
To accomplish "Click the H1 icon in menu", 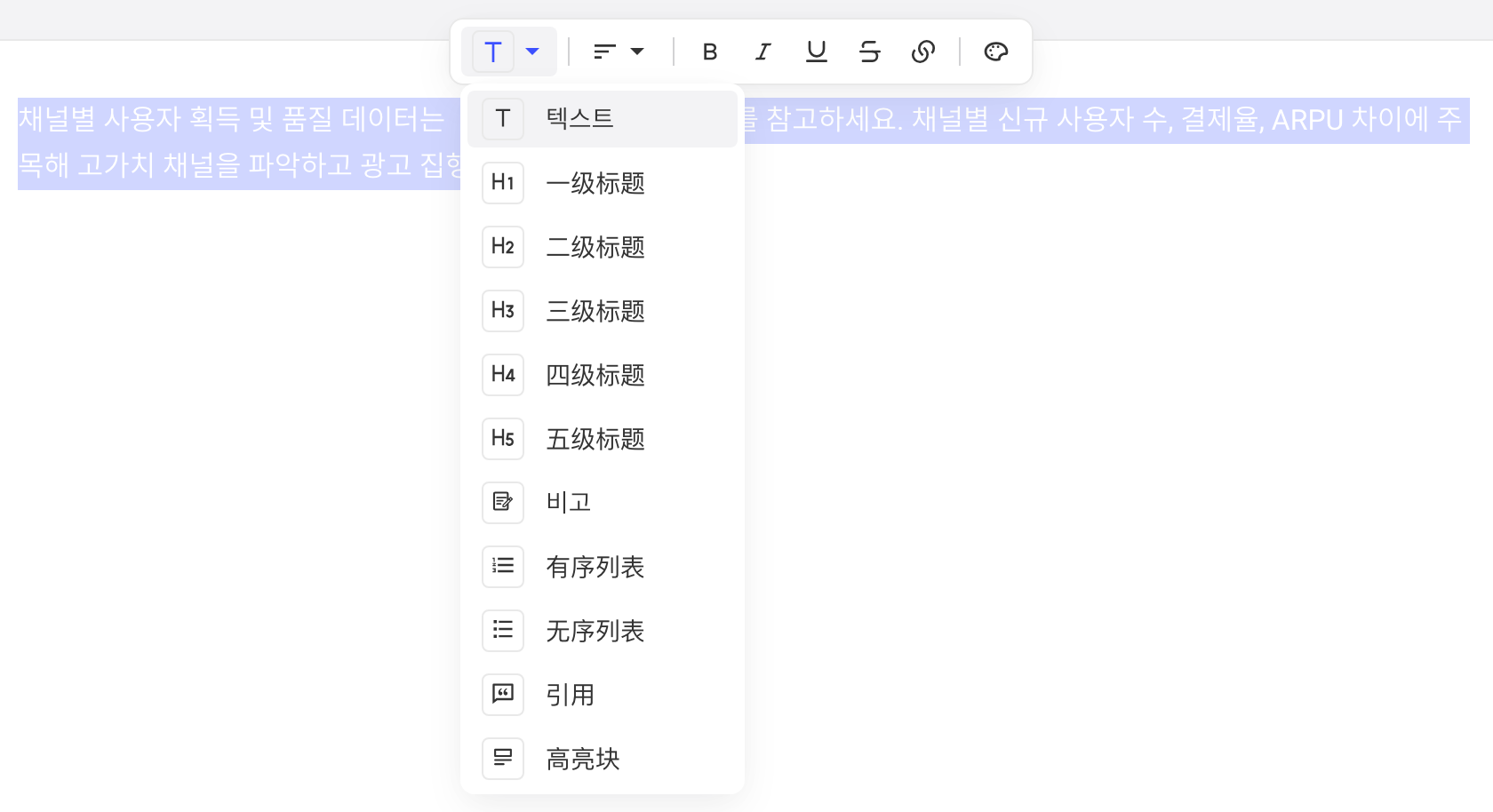I will [x=503, y=183].
